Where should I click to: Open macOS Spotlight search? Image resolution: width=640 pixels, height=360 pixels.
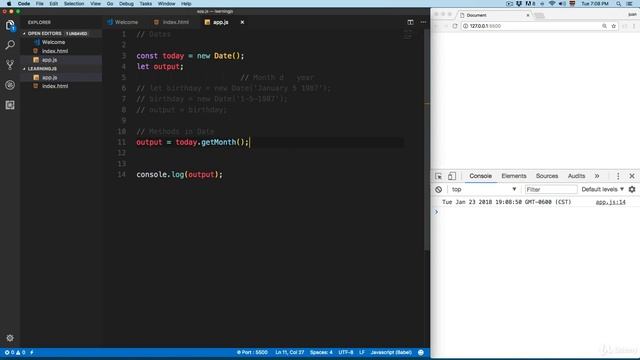619,4
